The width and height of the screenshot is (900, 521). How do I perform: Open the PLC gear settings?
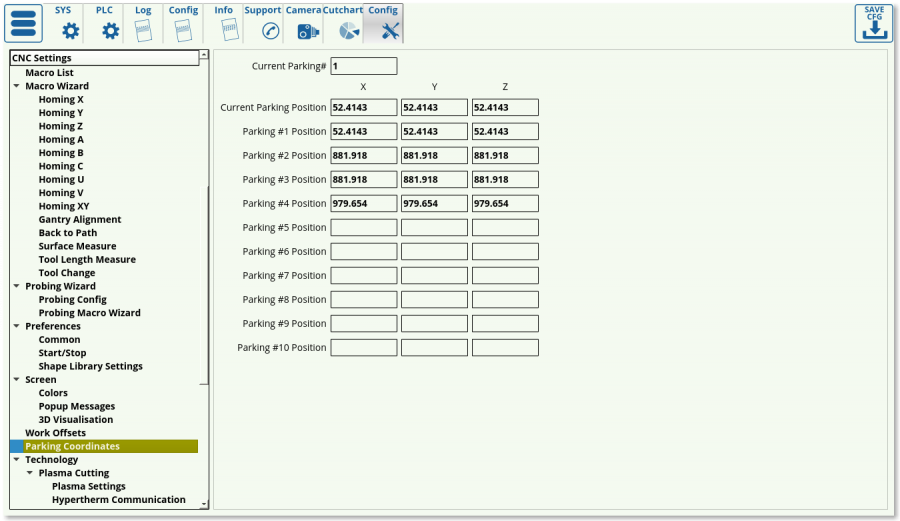tap(110, 30)
